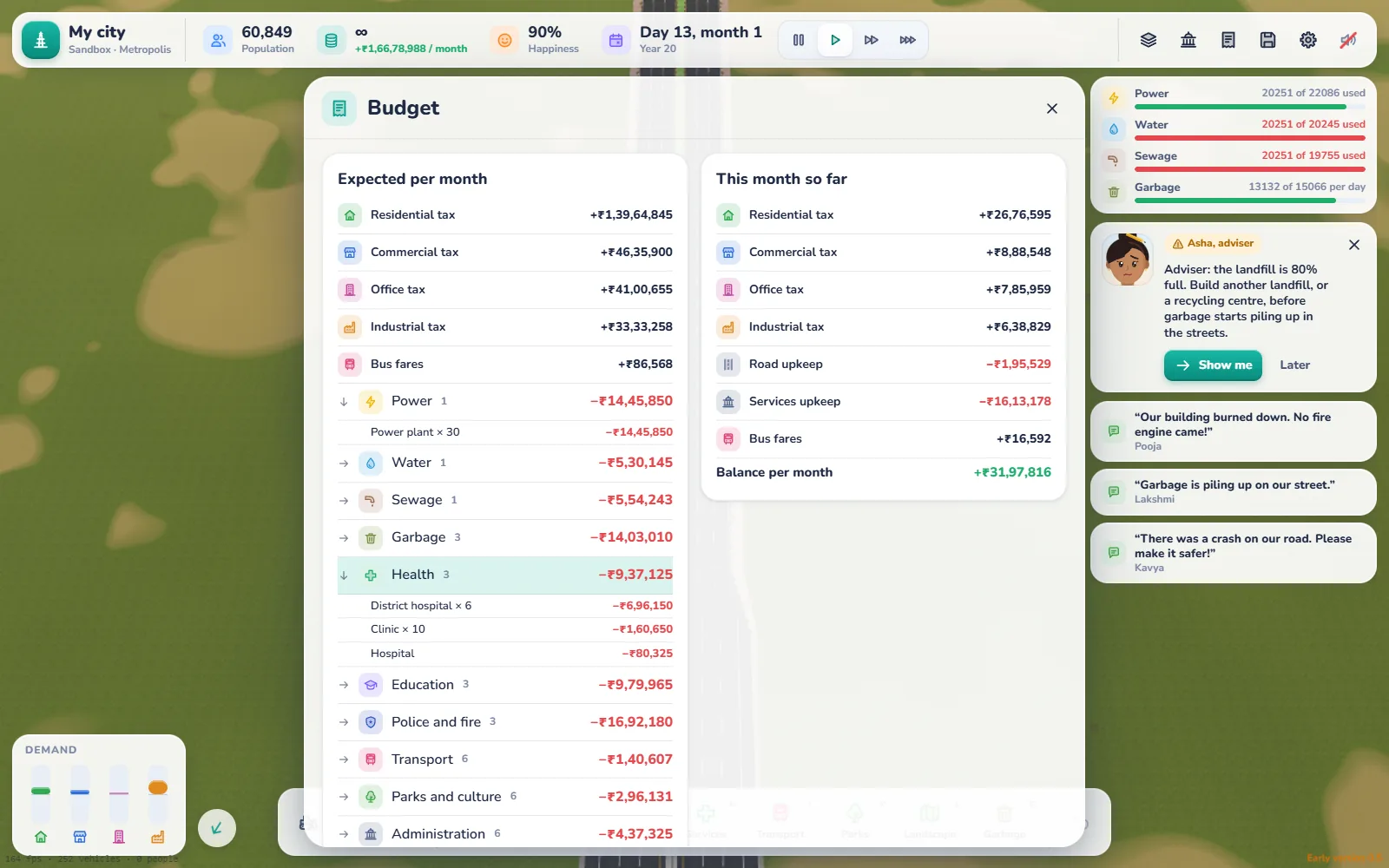Click the My city monument icon
1389x868 pixels.
tap(41, 40)
